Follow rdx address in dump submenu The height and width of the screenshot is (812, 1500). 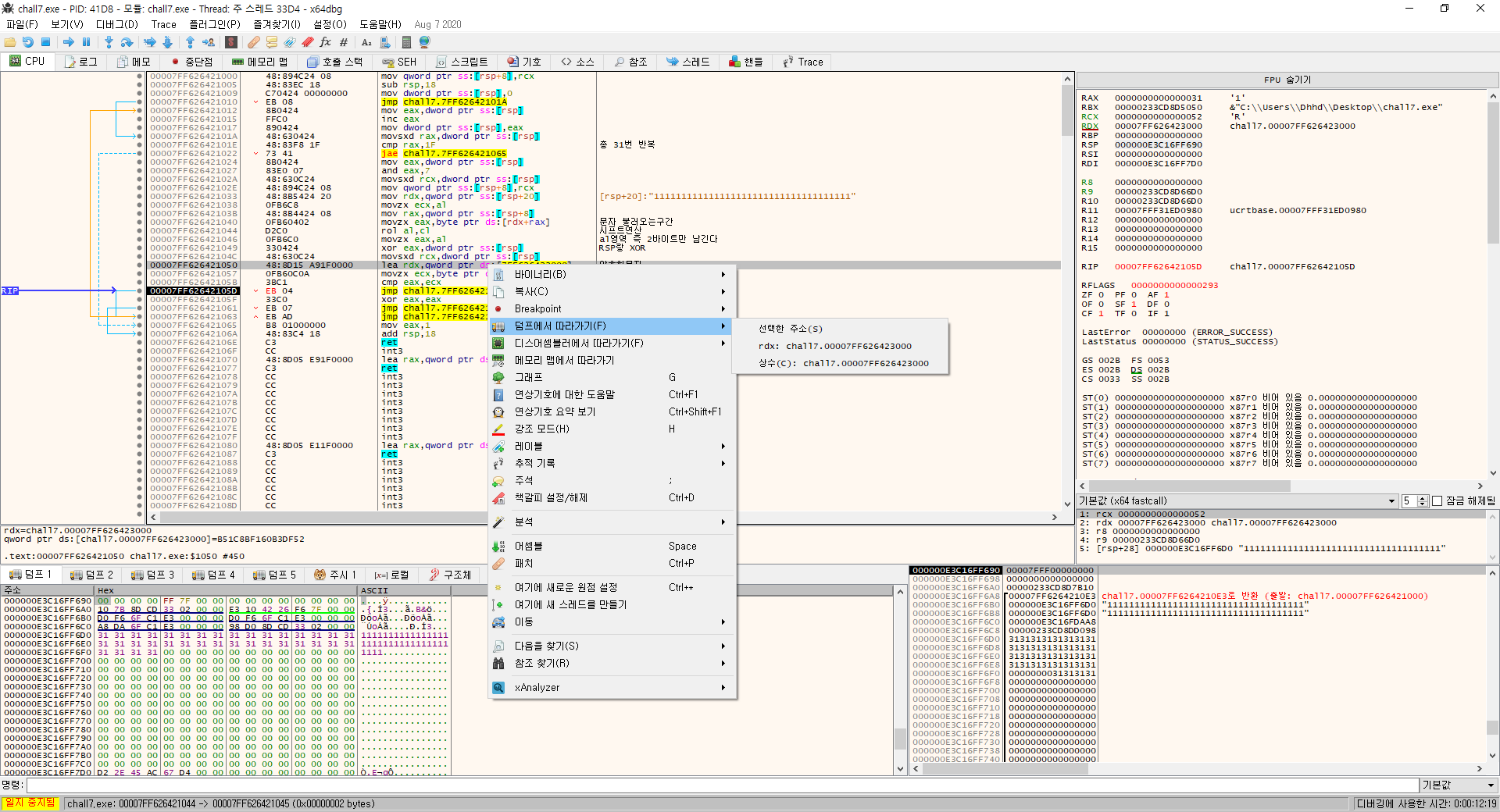[x=841, y=346]
